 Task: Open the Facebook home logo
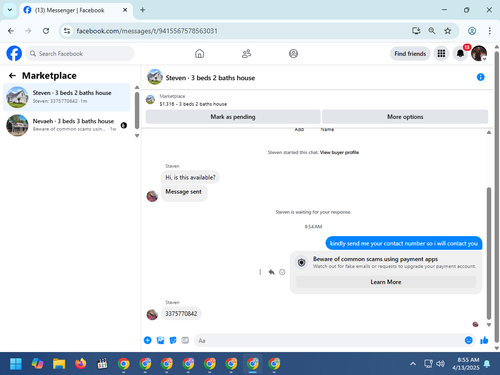tap(14, 53)
